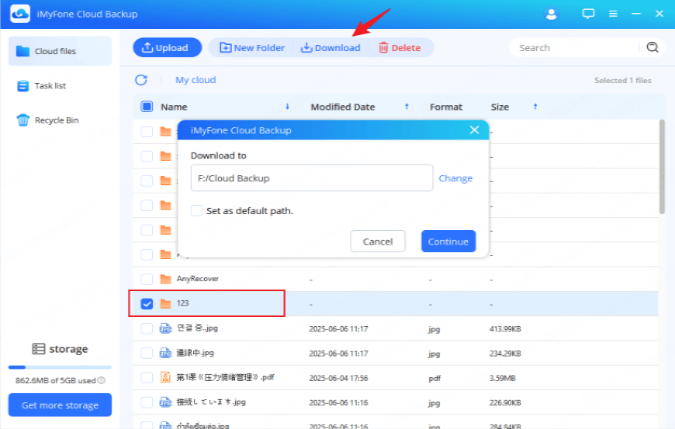Click the pdf file icon for 第1课
Image resolution: width=675 pixels, height=429 pixels.
tap(165, 377)
